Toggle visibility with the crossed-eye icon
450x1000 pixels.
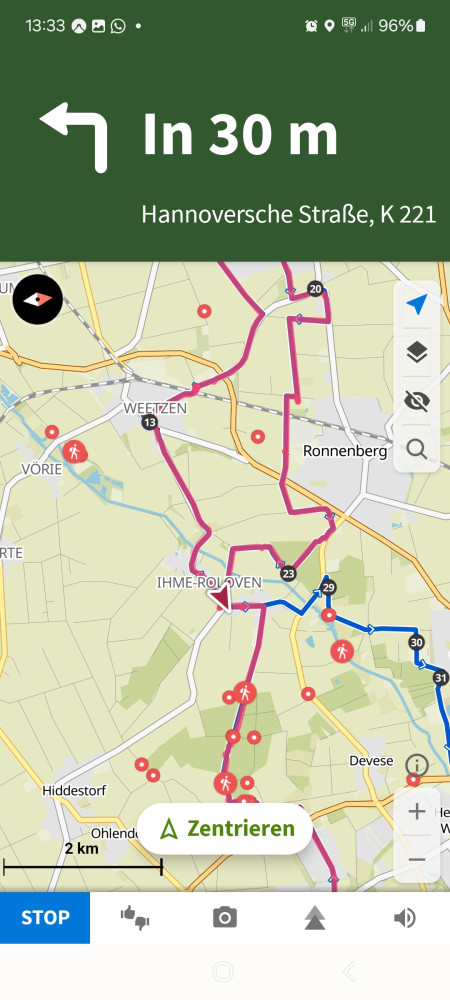pos(416,401)
